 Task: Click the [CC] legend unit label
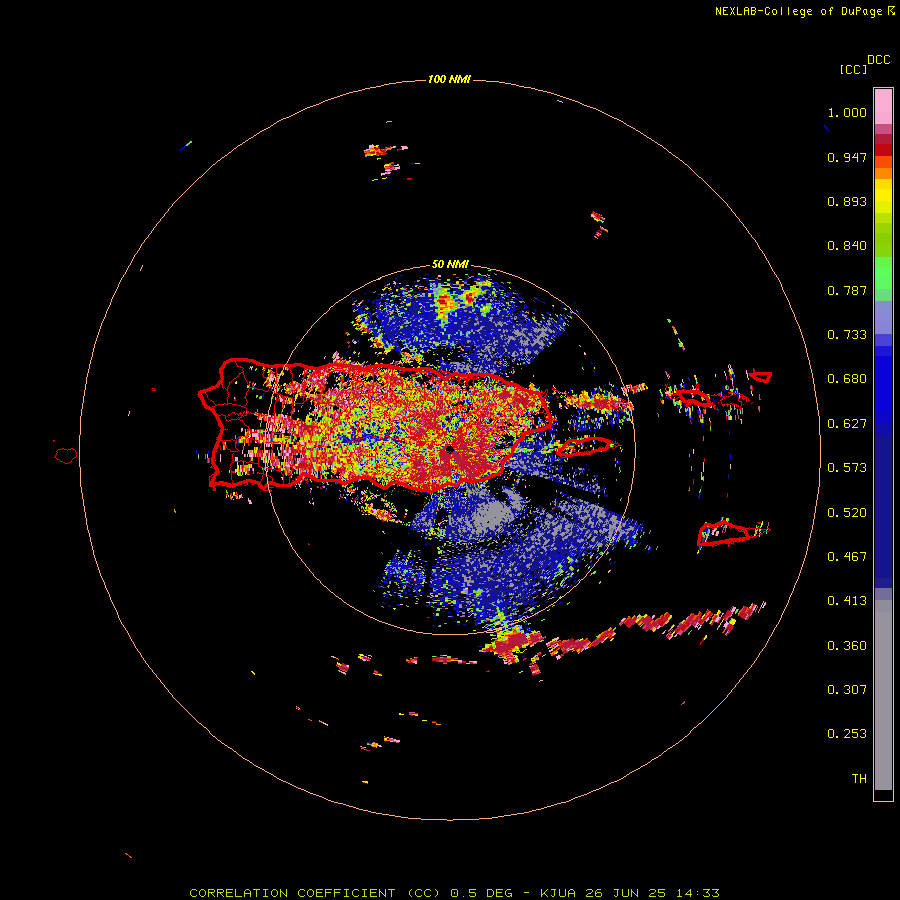[x=853, y=69]
